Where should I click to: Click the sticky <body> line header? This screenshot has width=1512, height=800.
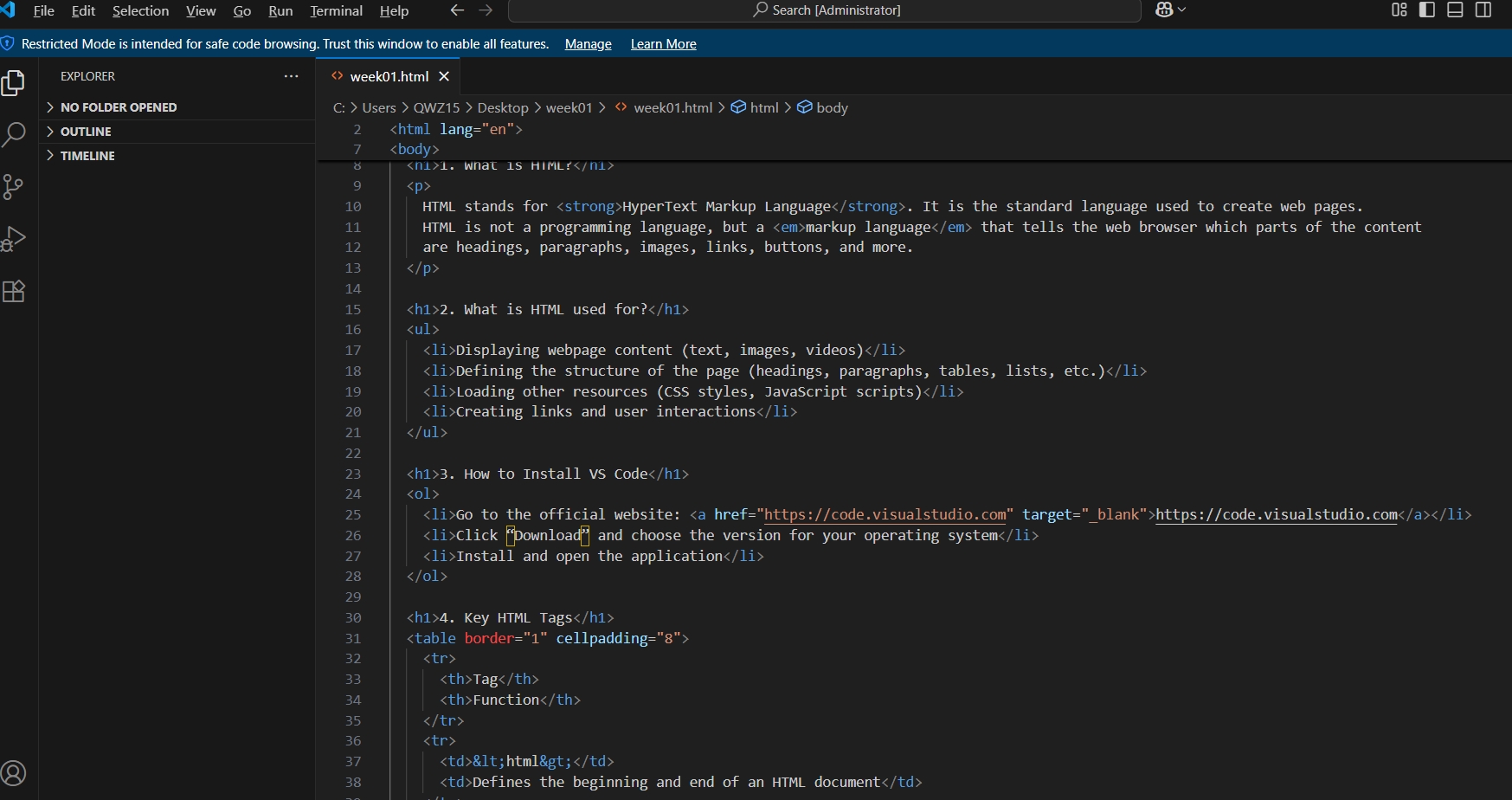(x=415, y=149)
